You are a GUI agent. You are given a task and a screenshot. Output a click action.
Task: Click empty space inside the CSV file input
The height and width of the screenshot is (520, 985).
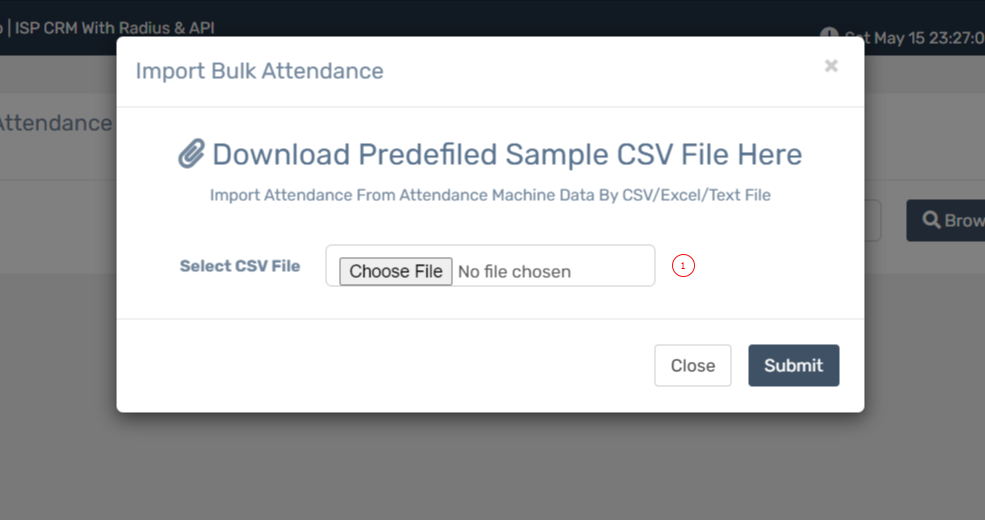coord(612,266)
